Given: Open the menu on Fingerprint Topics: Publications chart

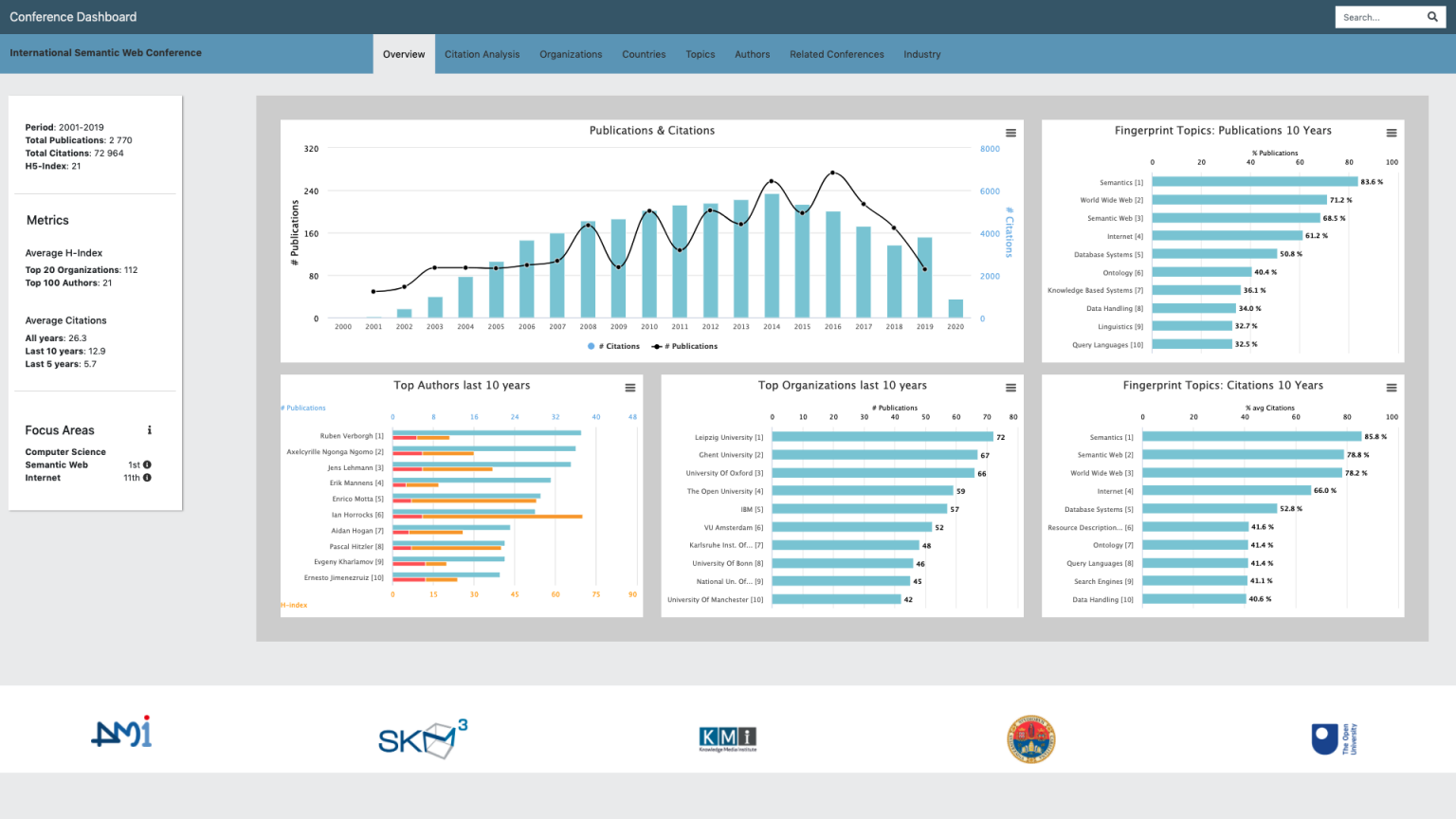Looking at the screenshot, I should point(1391,133).
